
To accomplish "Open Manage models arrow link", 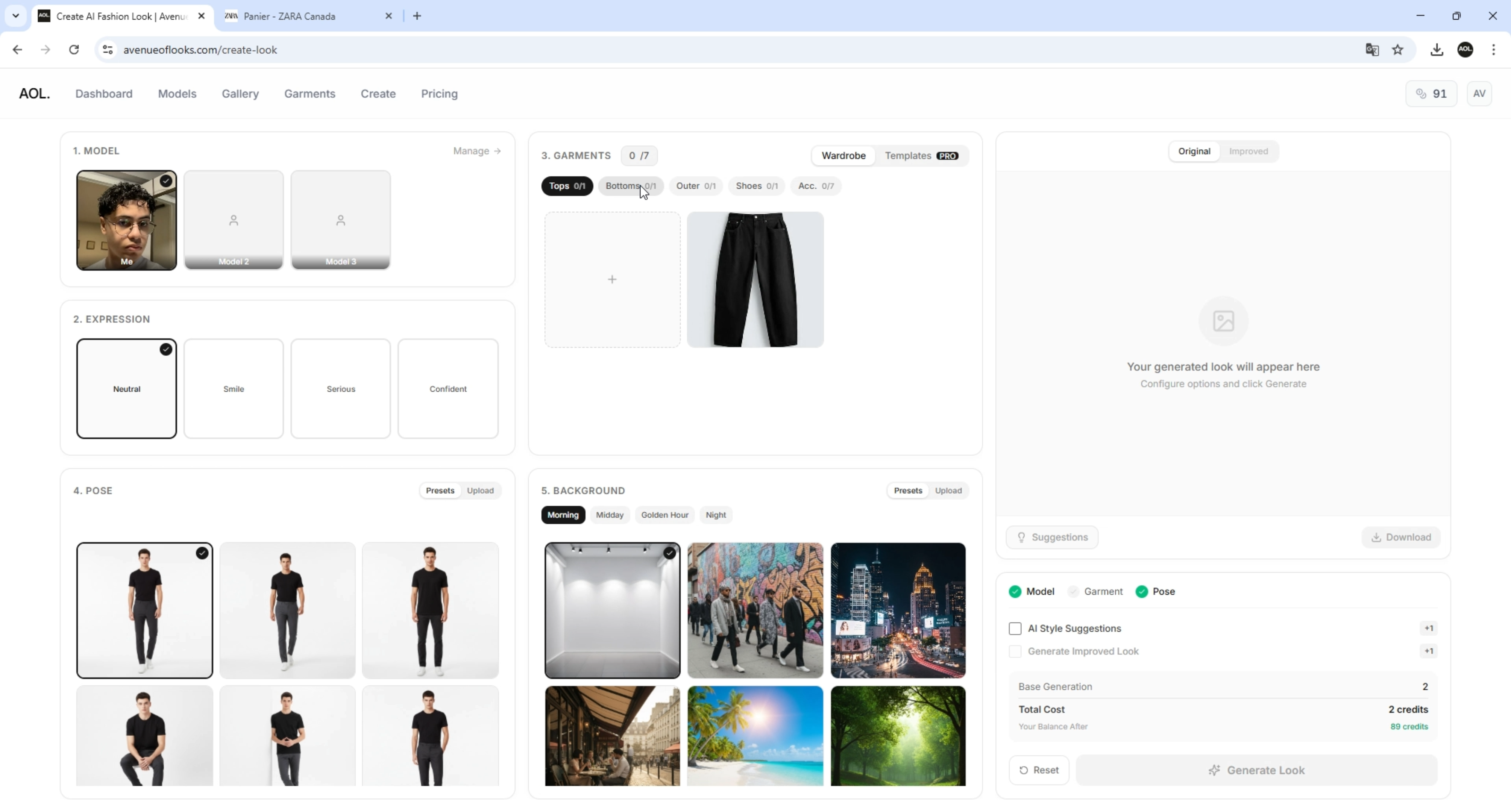I will point(477,151).
